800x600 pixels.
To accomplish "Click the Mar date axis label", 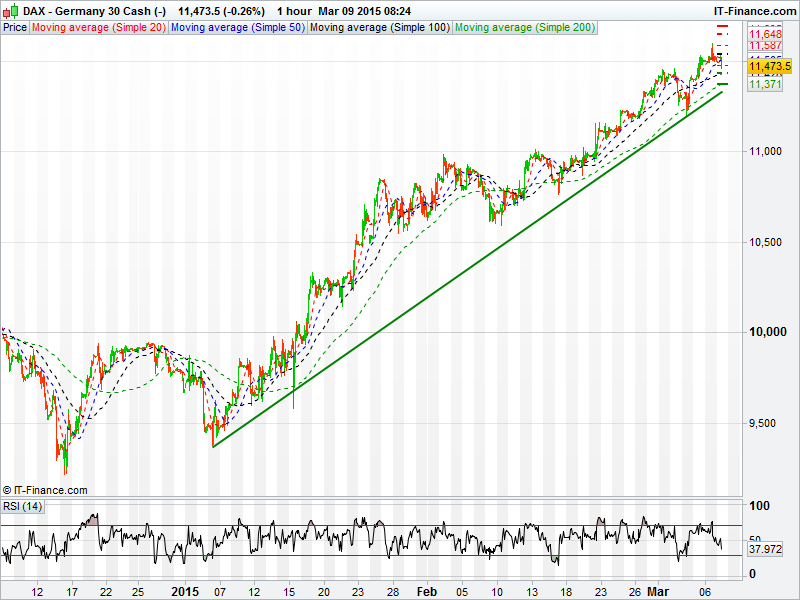I will pos(658,592).
